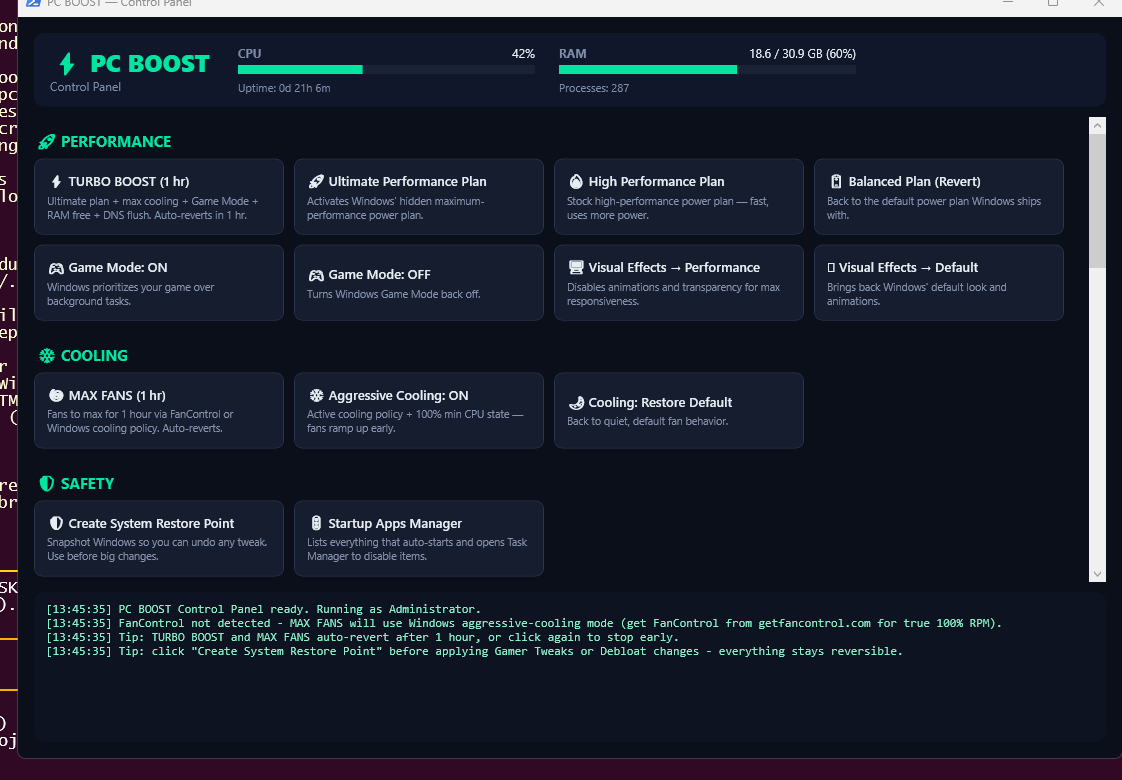Screen dimensions: 1122x780
Task: Turn Game Mode ON
Action: 159,283
